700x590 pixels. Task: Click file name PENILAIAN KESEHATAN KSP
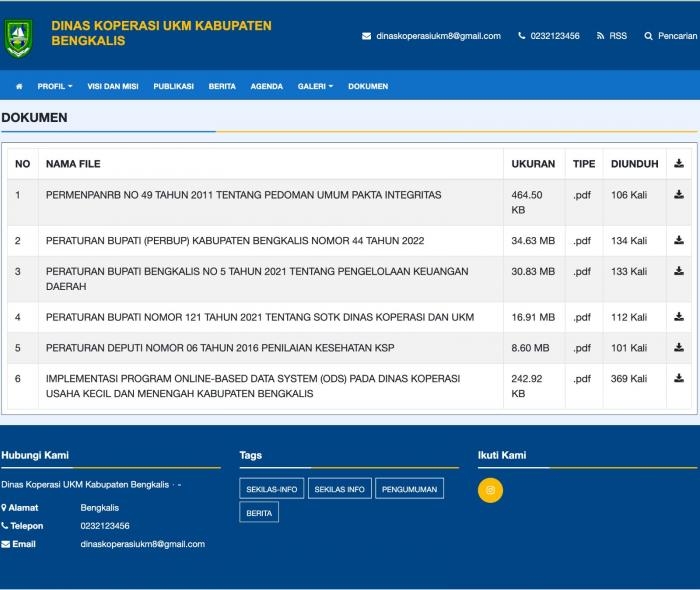coord(220,348)
